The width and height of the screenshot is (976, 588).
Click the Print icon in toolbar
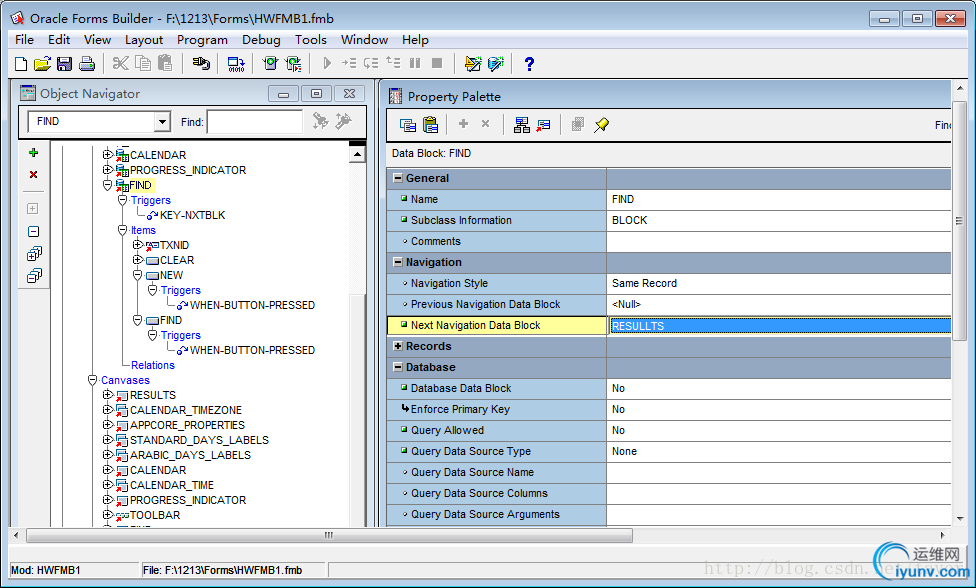[86, 64]
